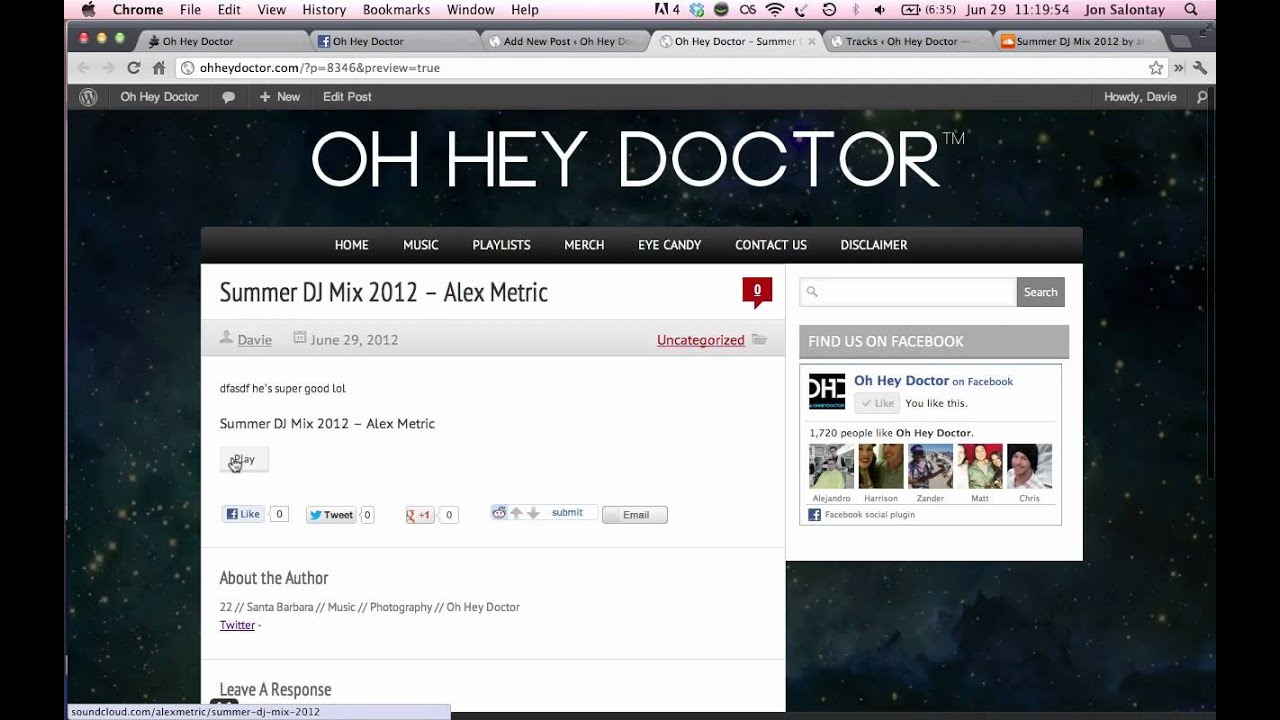This screenshot has height=720, width=1280.
Task: Click admin bar search magnifier
Action: pos(1202,97)
